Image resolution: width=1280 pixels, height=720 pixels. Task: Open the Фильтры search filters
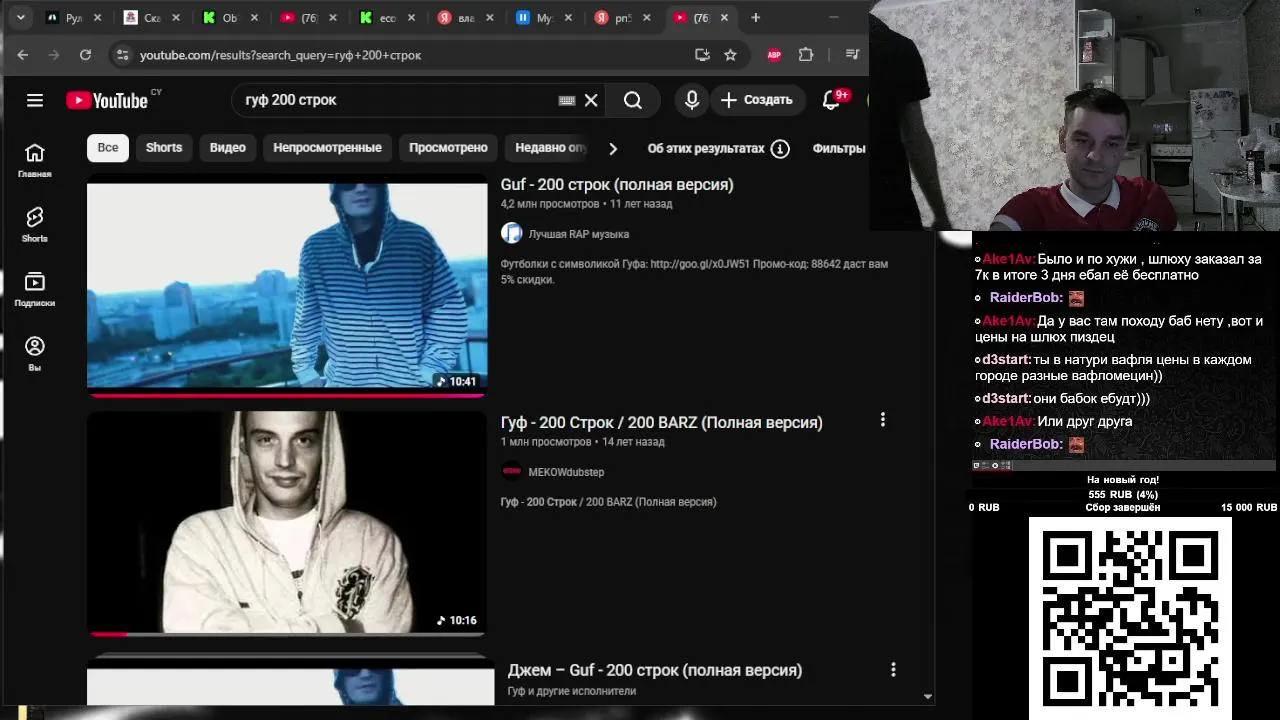(x=839, y=148)
